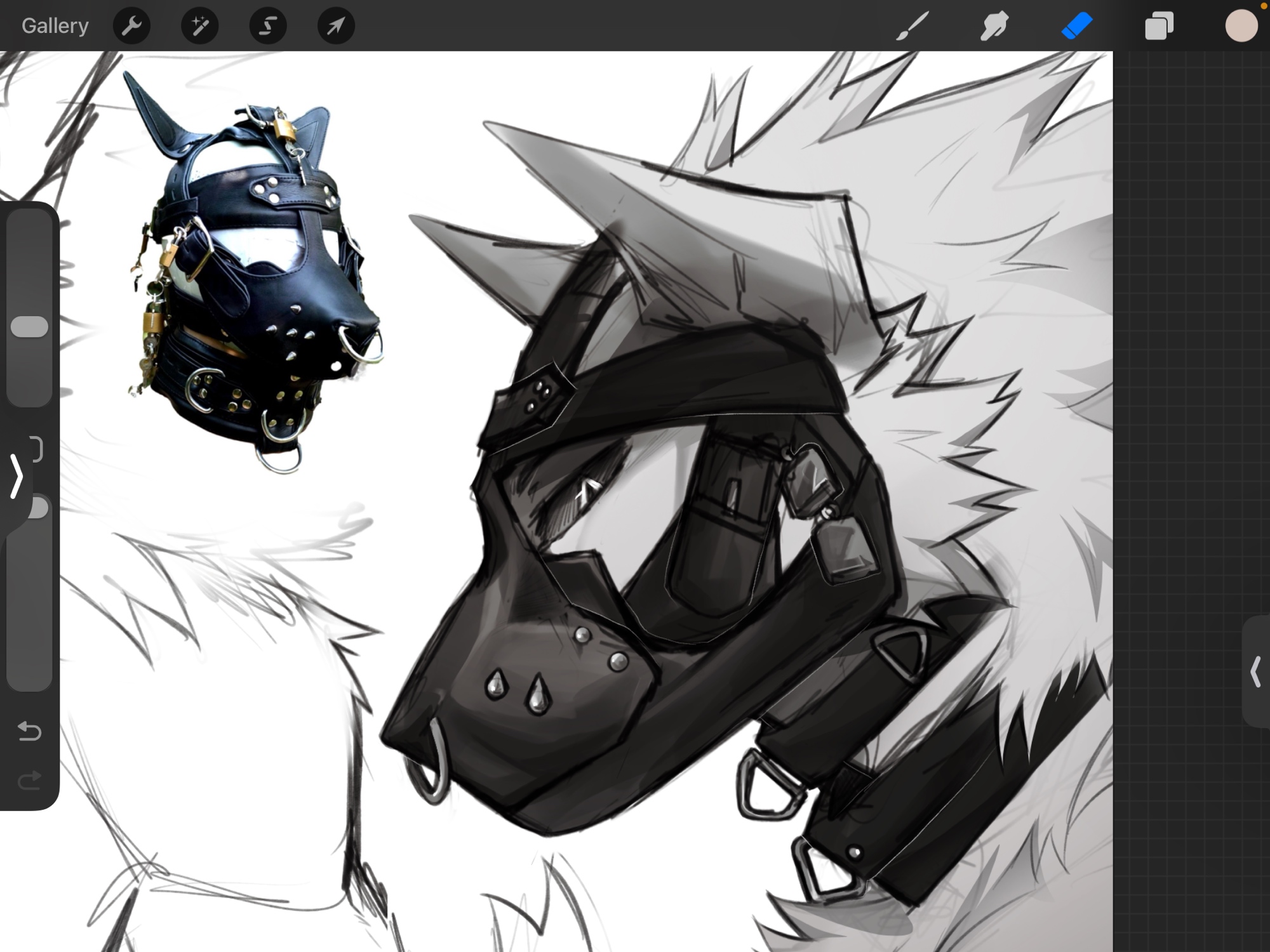Open the Adjustments magic wand menu

(x=199, y=26)
